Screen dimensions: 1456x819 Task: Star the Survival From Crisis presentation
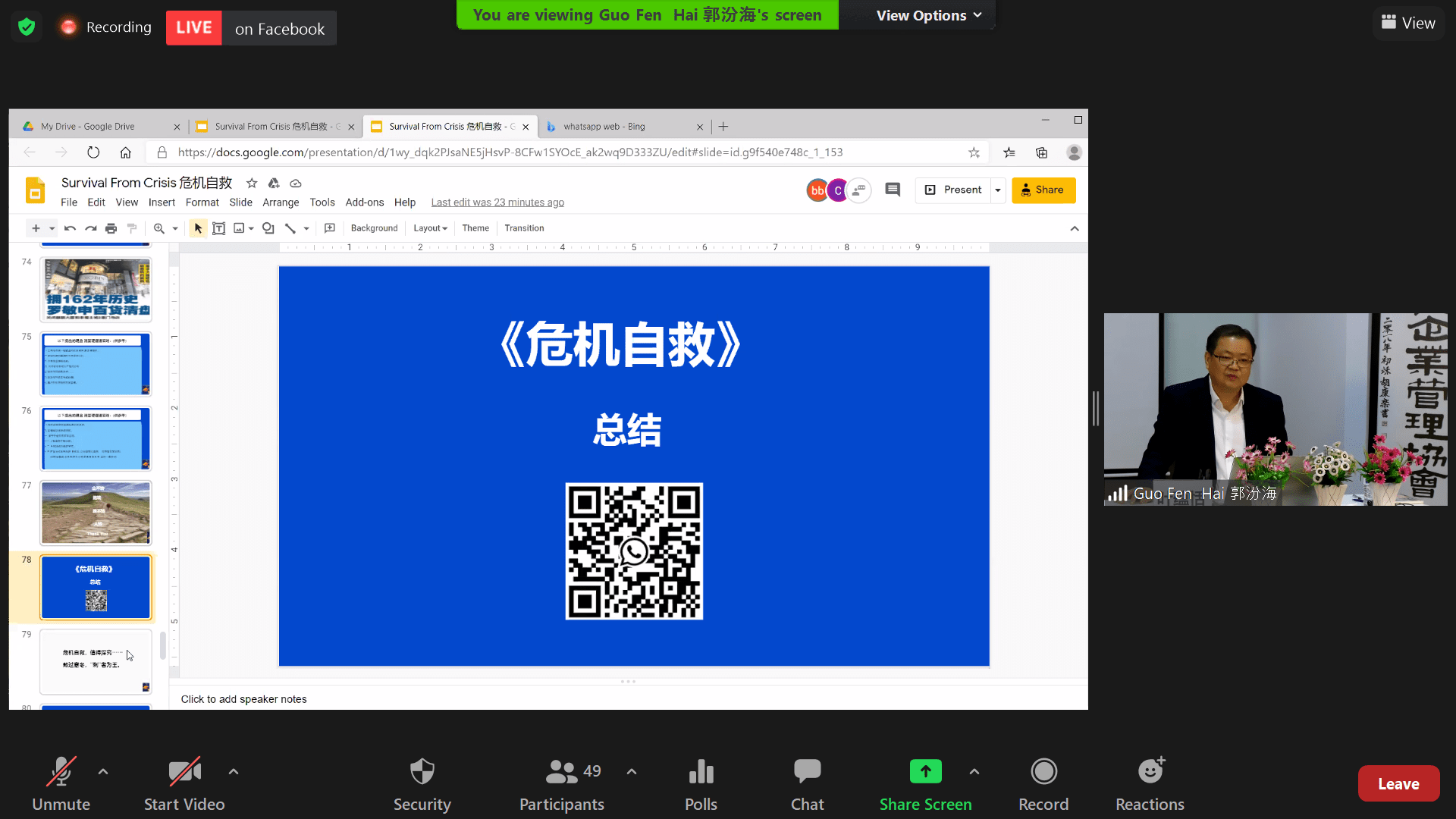(x=252, y=183)
